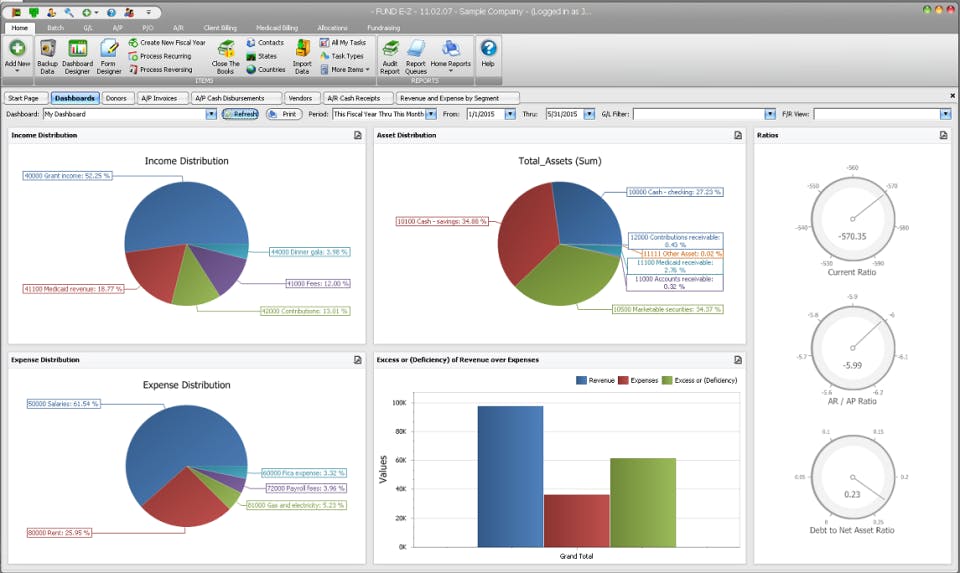Open the Form Designer
960x573 pixels.
click(108, 48)
